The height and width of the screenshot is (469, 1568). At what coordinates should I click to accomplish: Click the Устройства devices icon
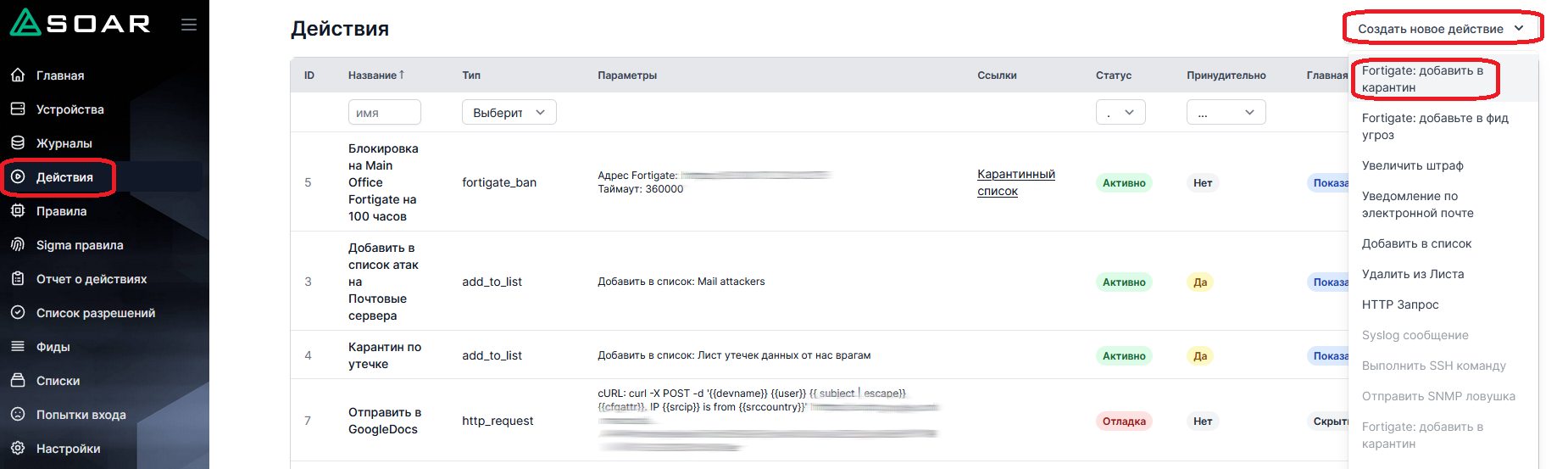(18, 109)
